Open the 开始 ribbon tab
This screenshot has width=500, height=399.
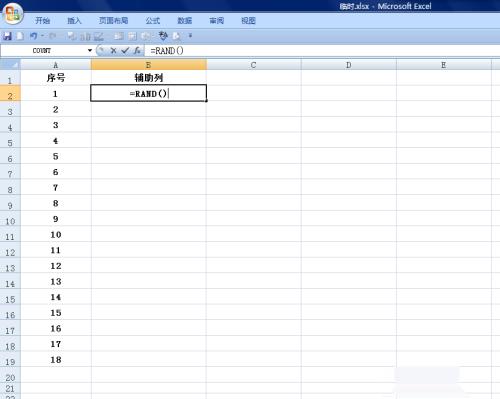(43, 21)
